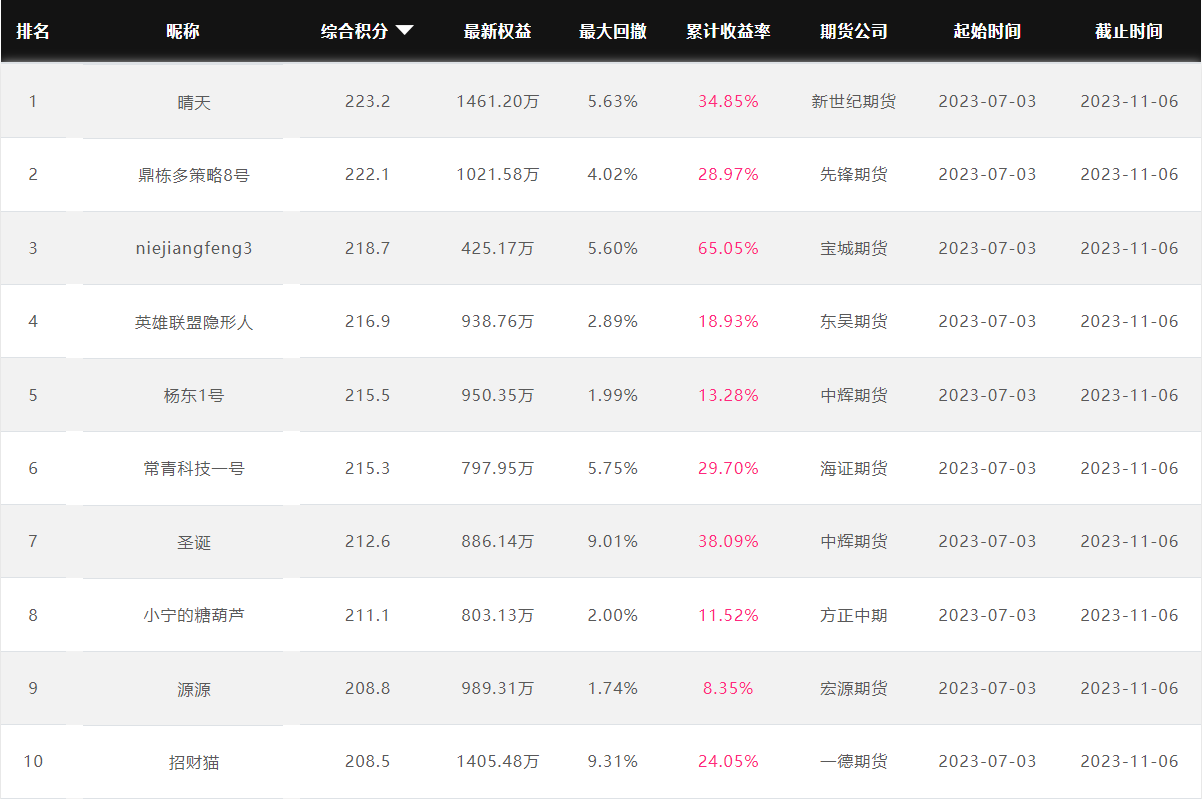Click the 期货公司 column header
Screen dimensions: 1202x799
854,31
